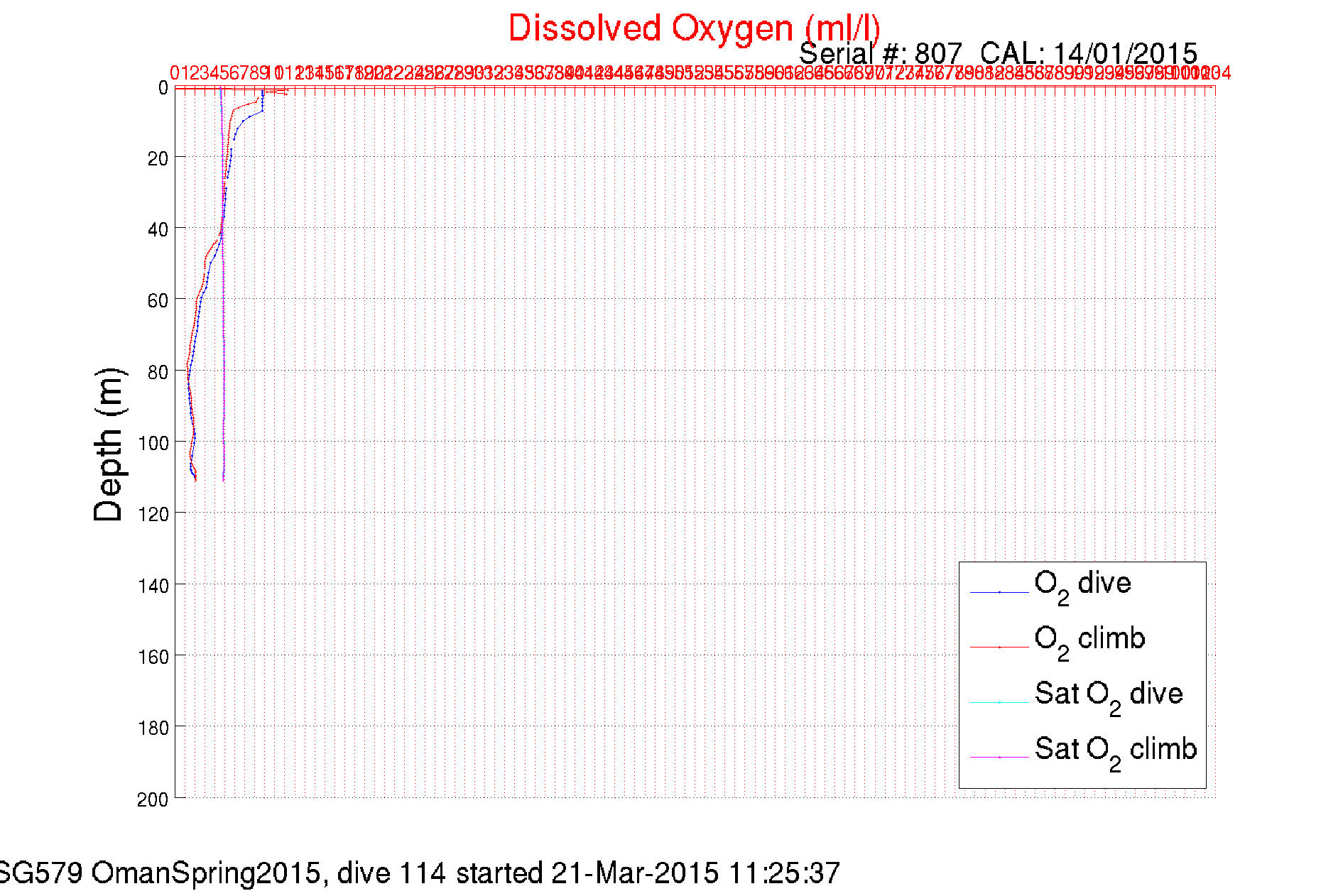Click the 'Serial #: 807' text
The width and height of the screenshot is (1343, 896).
[x=881, y=54]
